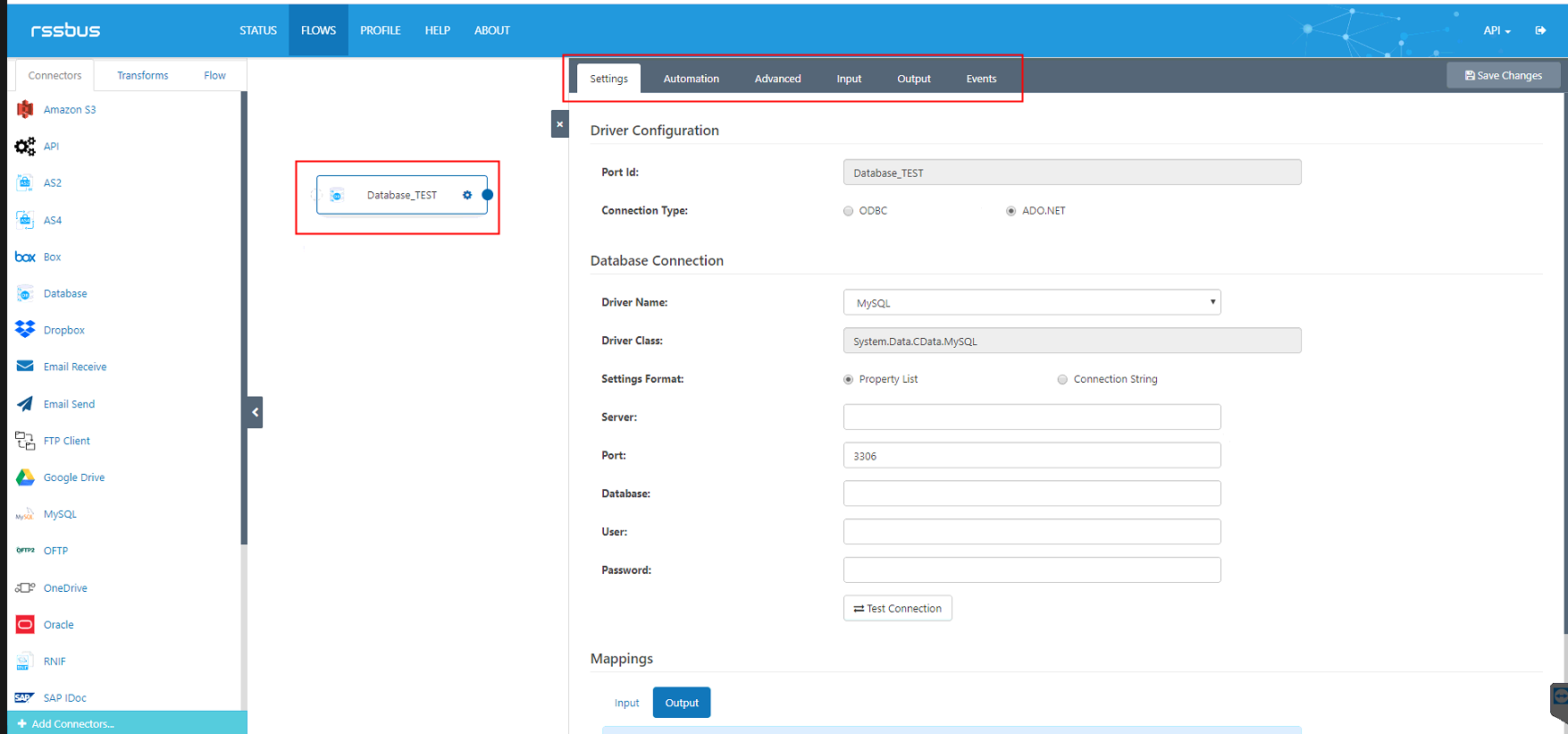Click the Amazon S3 connector icon

(25, 109)
